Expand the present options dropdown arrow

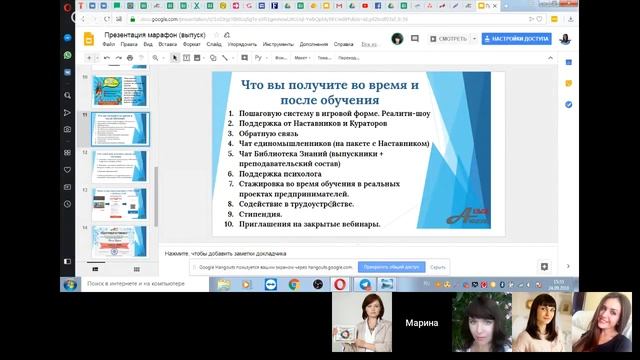pyautogui.click(x=474, y=39)
